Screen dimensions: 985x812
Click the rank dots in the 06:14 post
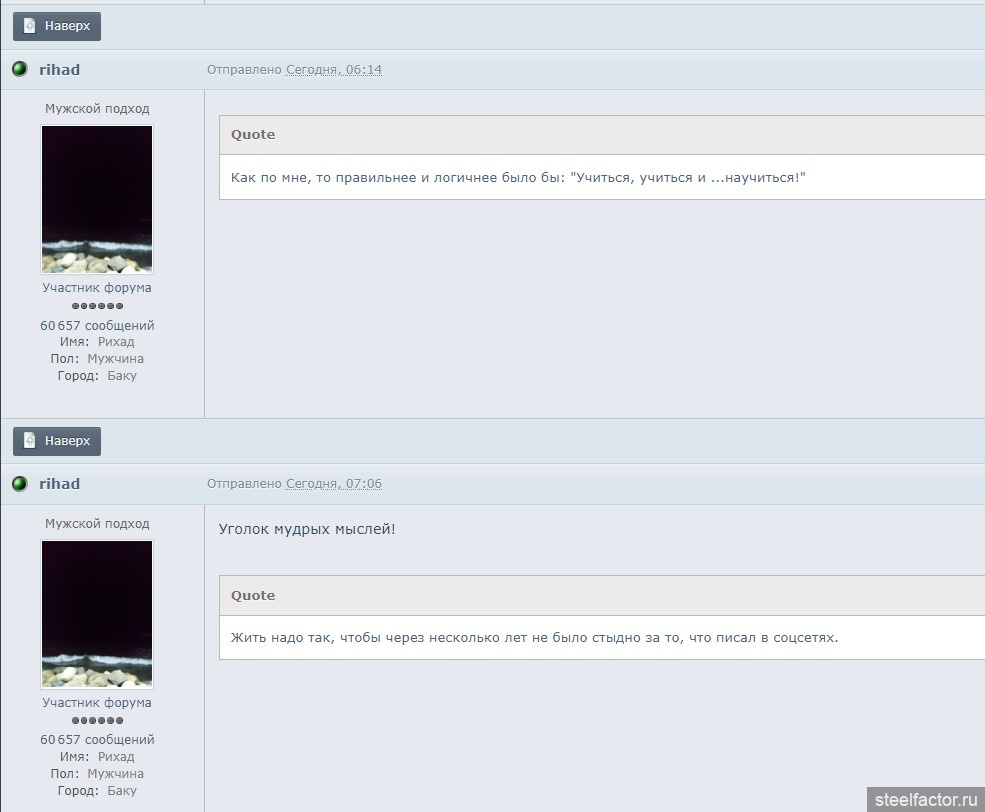click(x=97, y=306)
